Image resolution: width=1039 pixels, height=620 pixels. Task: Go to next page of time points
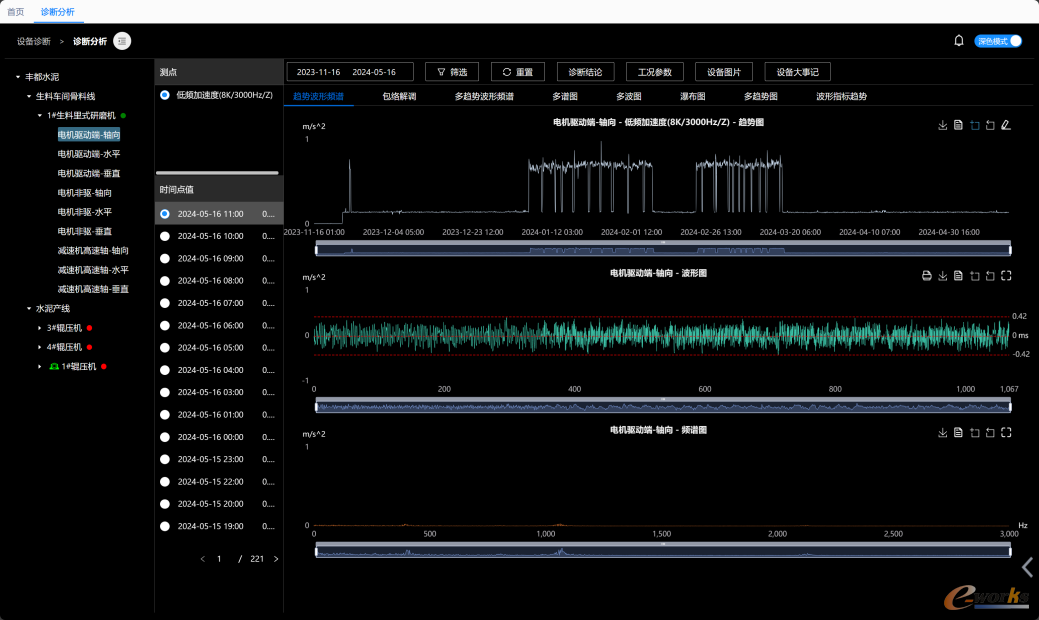[276, 559]
